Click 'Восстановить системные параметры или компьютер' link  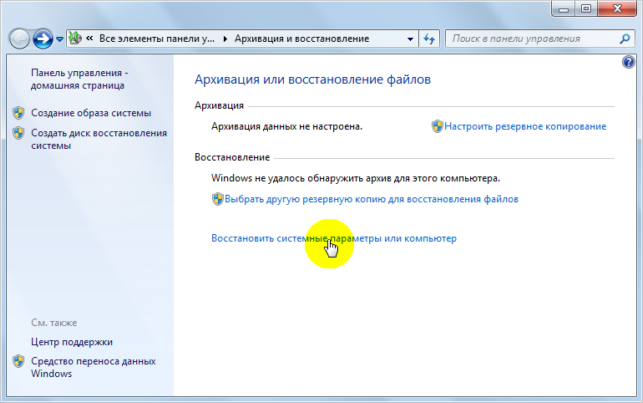pyautogui.click(x=334, y=238)
